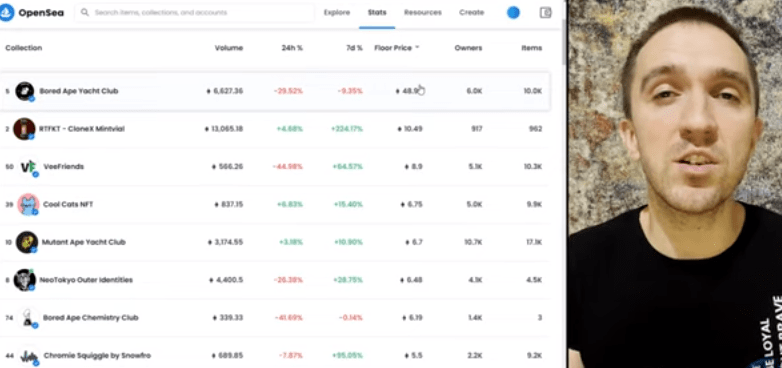This screenshot has height=368, width=782.
Task: Sort by Floor Price dropdown arrow
Action: pyautogui.click(x=417, y=48)
